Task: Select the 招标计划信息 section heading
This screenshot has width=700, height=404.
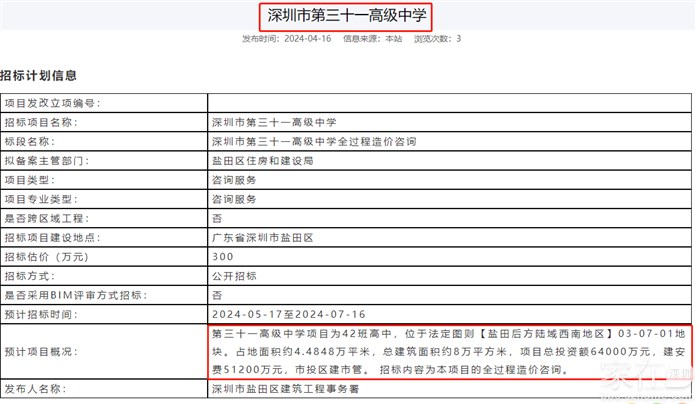Action: (x=39, y=75)
